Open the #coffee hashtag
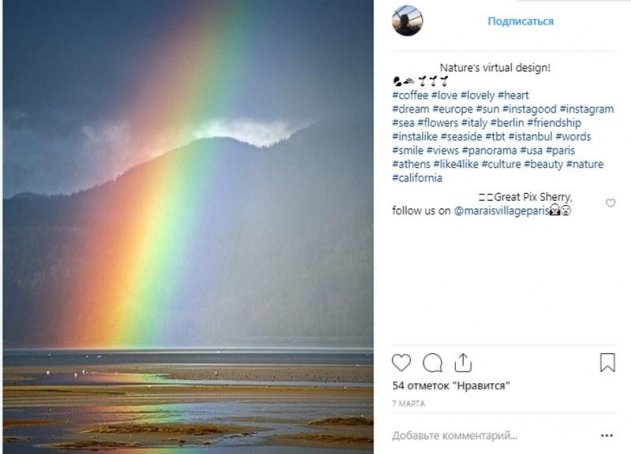The width and height of the screenshot is (631, 454). click(410, 95)
